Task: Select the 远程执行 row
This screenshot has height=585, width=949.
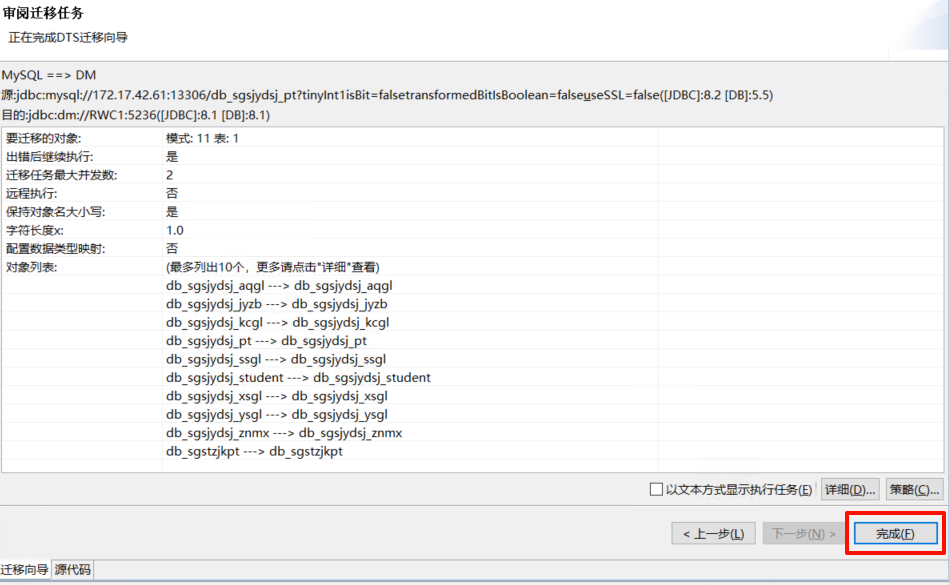Action: pos(32,193)
